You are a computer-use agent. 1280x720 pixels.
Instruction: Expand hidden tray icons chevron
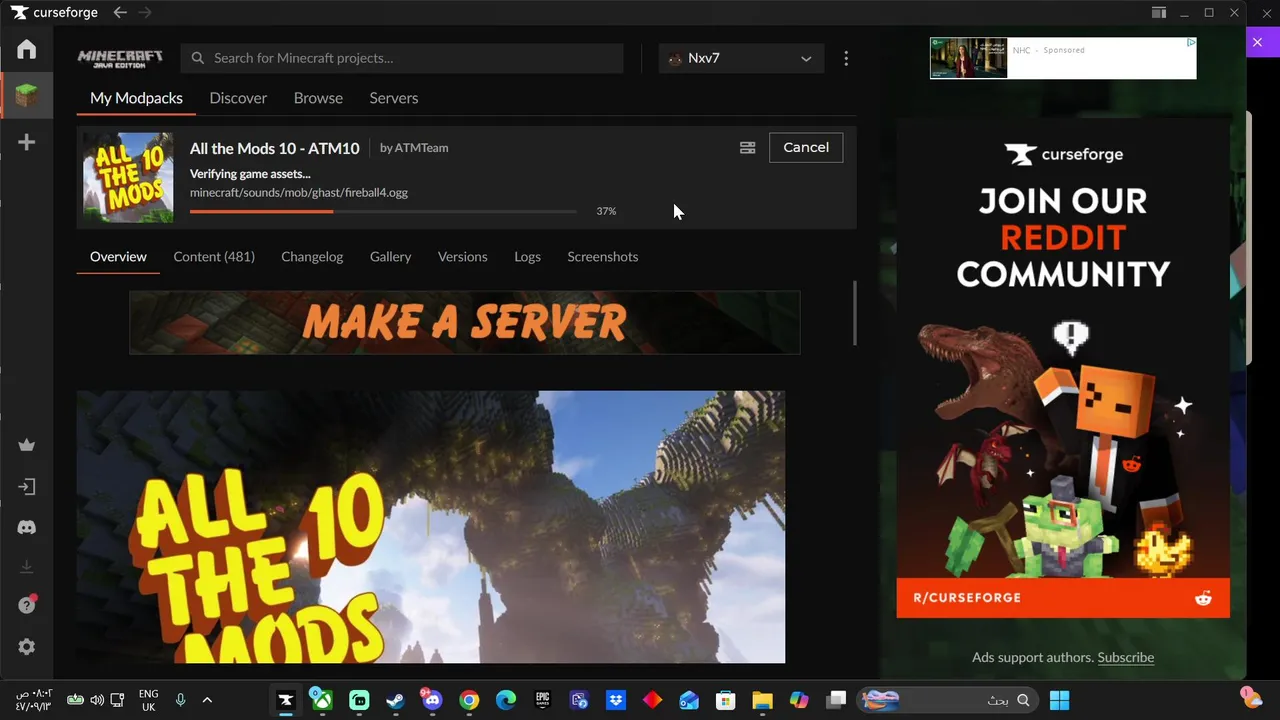(207, 700)
